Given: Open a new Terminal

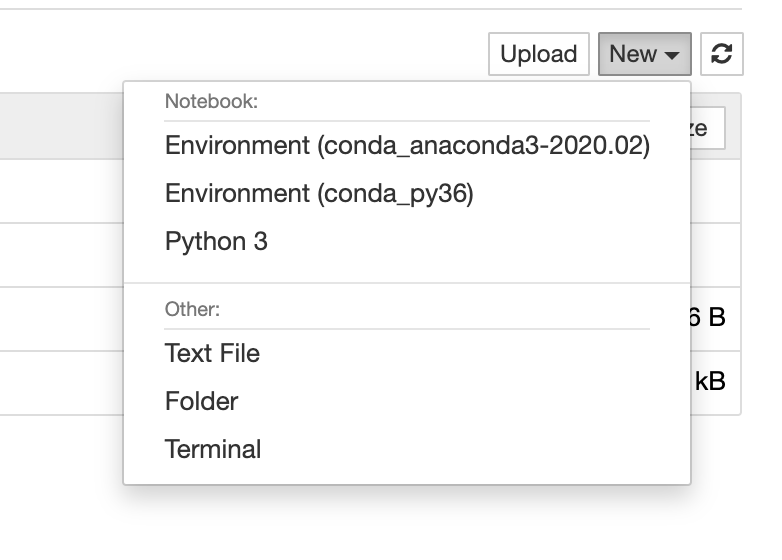Looking at the screenshot, I should (213, 449).
